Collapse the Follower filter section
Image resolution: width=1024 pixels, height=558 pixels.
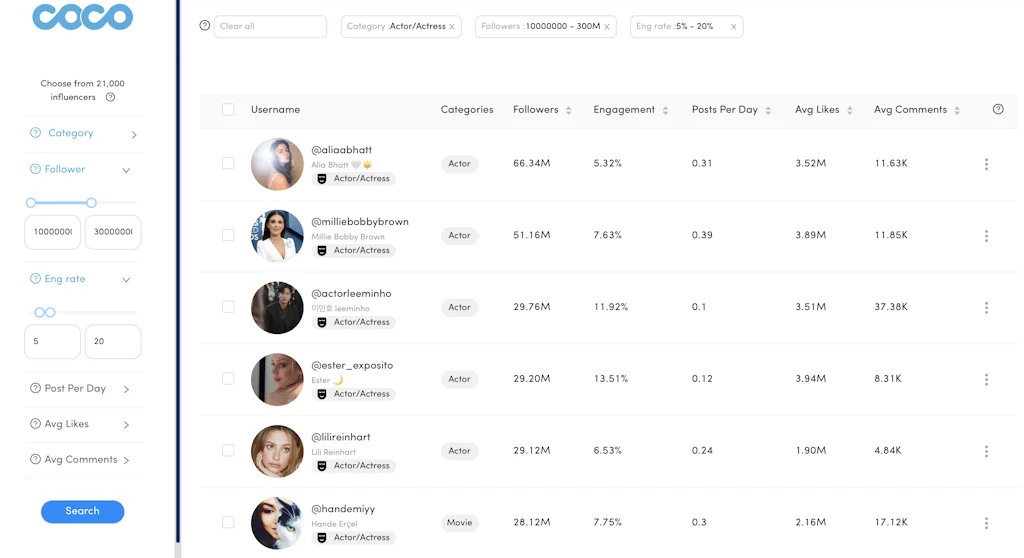(x=126, y=170)
